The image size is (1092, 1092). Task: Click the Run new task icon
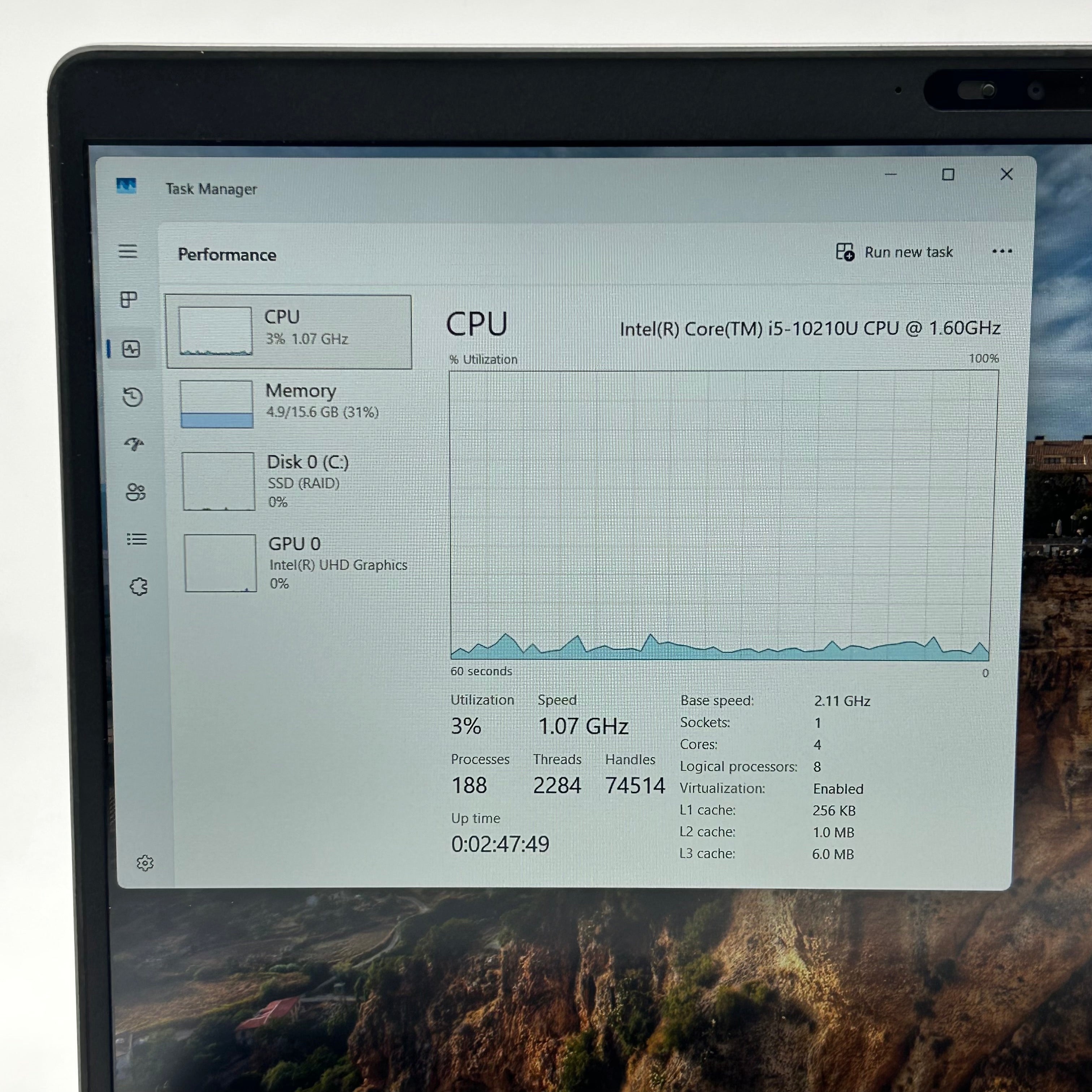845,252
